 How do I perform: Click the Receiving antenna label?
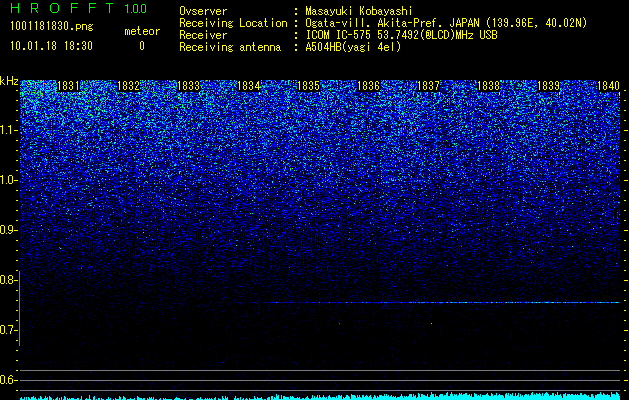tap(230, 47)
